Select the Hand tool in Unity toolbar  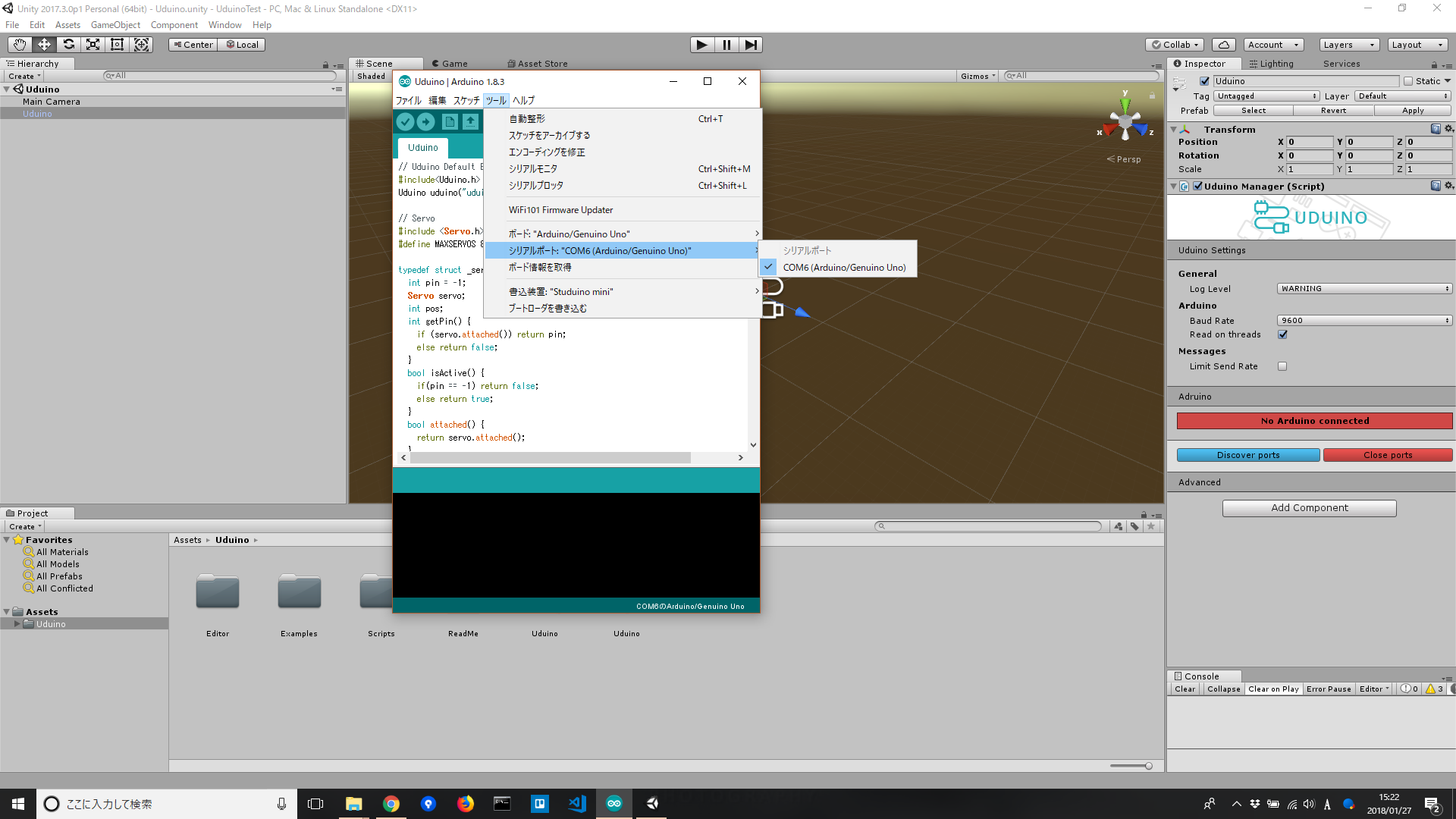click(20, 45)
